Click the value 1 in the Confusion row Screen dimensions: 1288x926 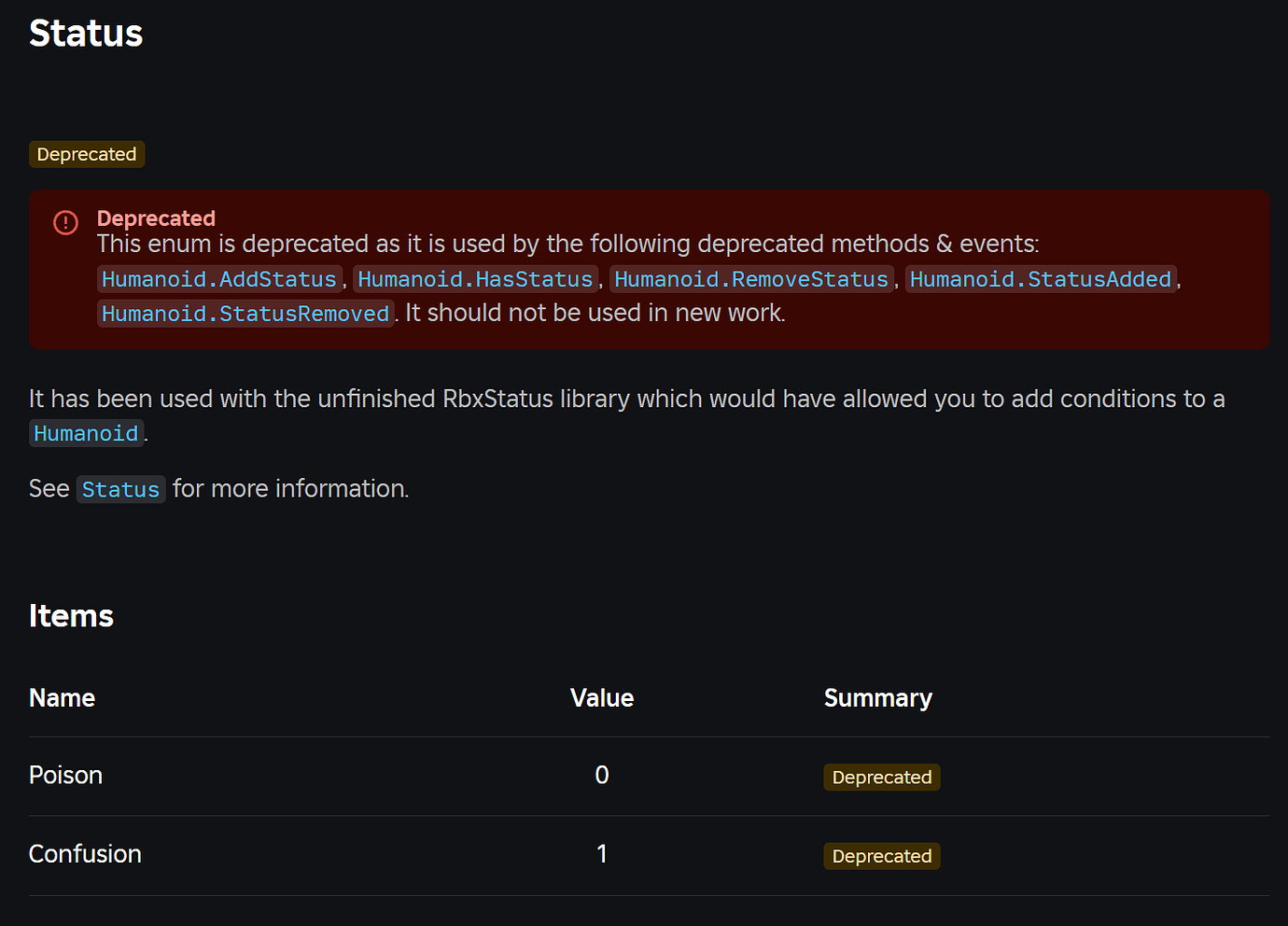(602, 854)
